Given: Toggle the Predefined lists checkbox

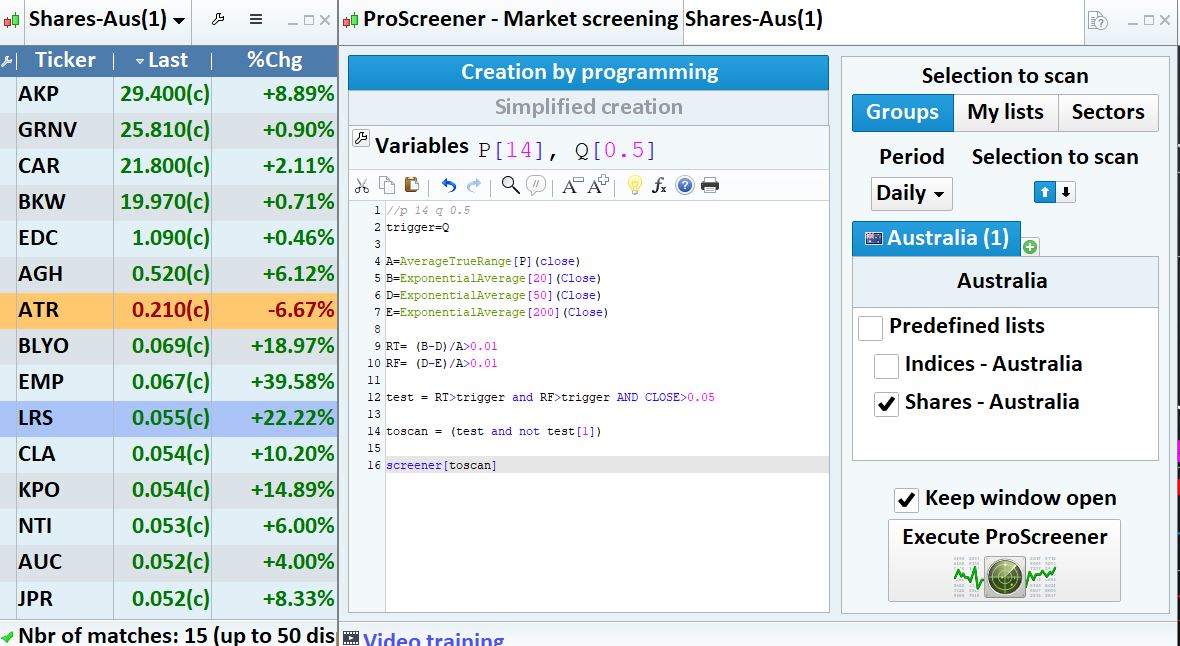Looking at the screenshot, I should tap(870, 328).
